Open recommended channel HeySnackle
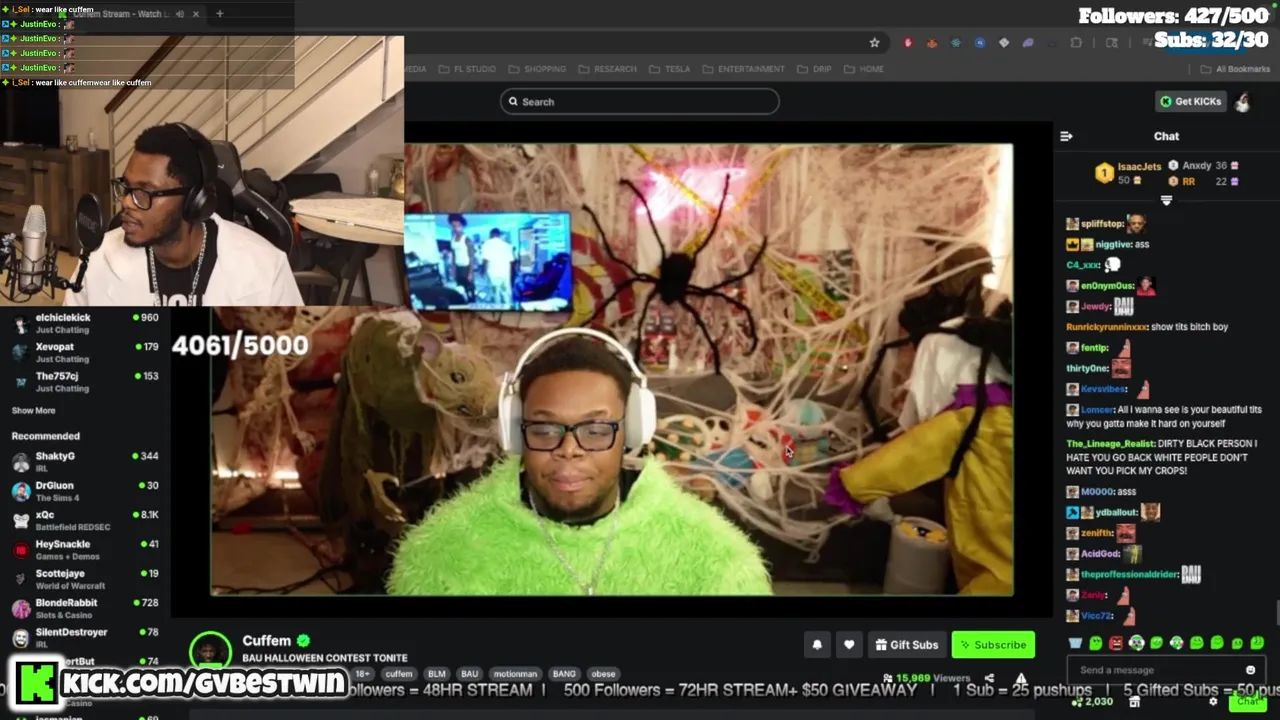The height and width of the screenshot is (720, 1280). pyautogui.click(x=85, y=549)
